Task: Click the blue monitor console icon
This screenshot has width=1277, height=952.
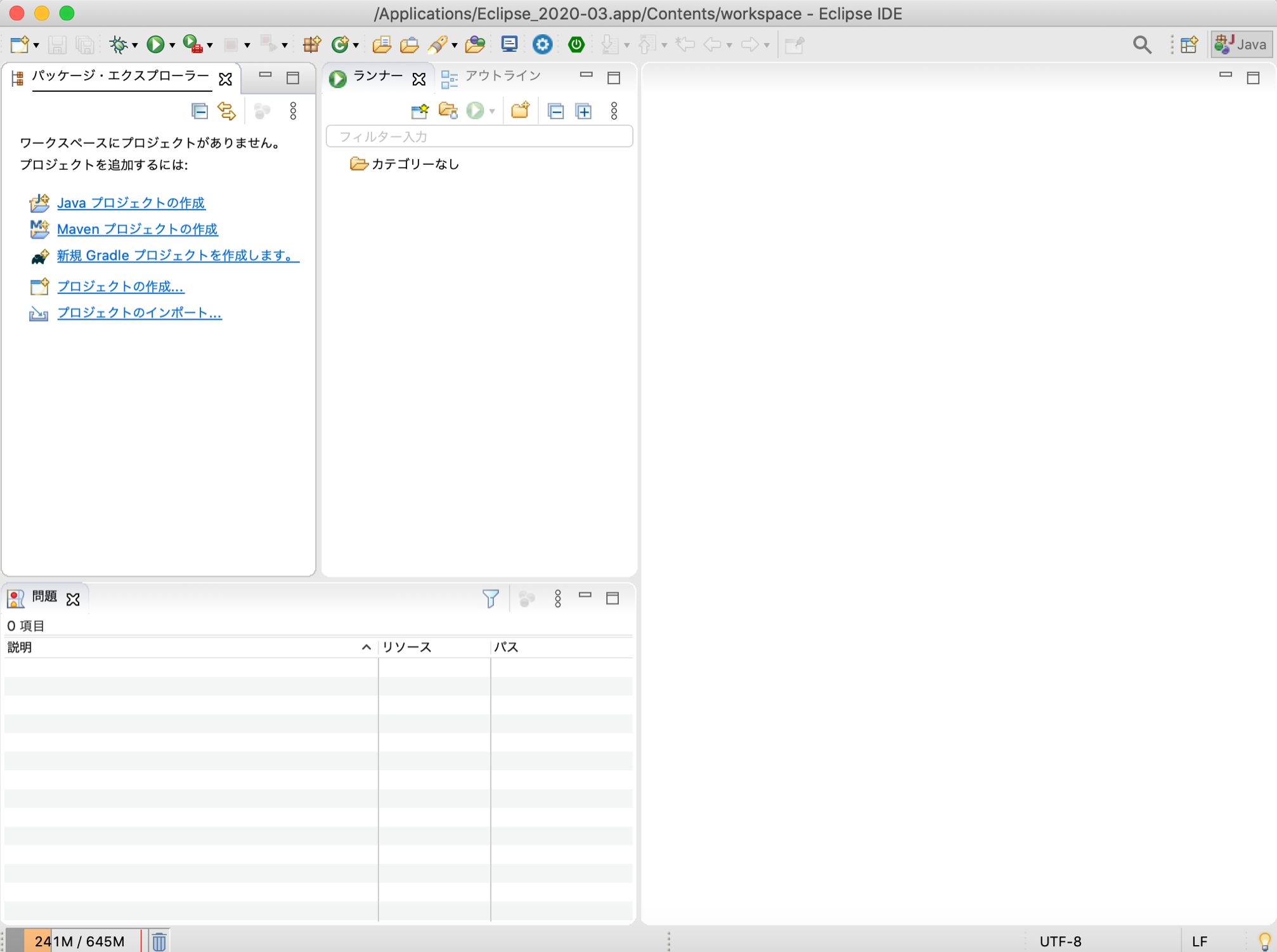Action: [509, 44]
